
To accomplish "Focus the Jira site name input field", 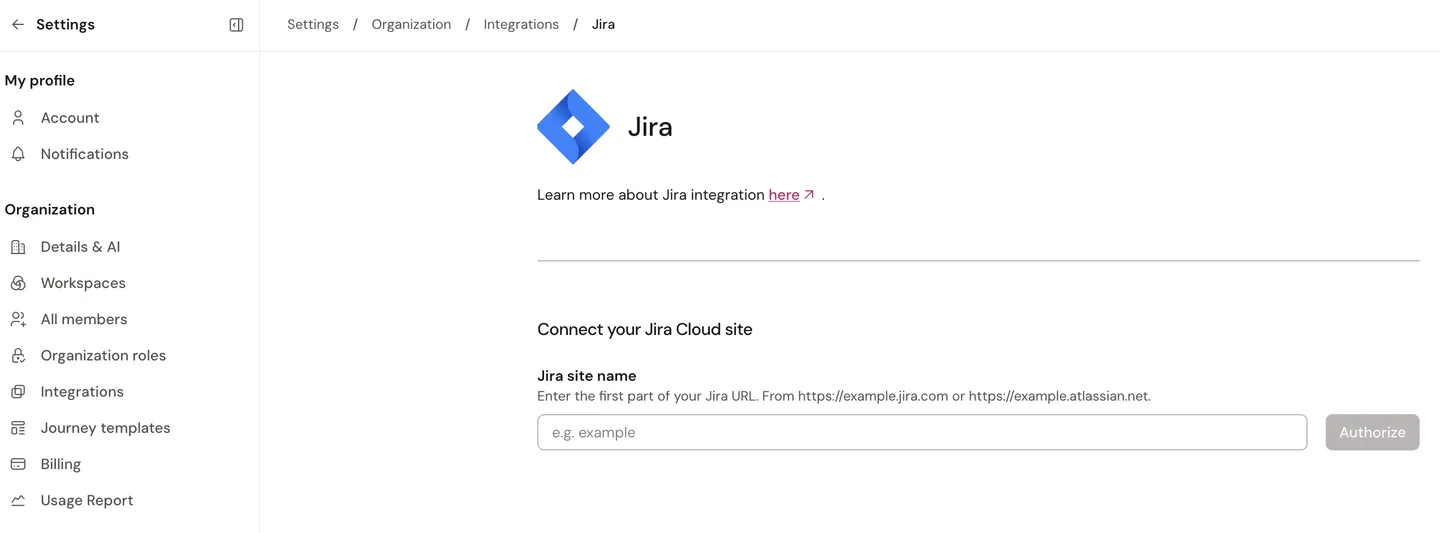I will [922, 432].
